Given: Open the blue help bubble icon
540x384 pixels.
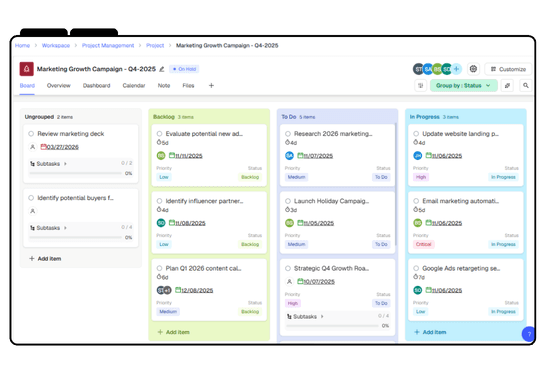Looking at the screenshot, I should pos(529,334).
